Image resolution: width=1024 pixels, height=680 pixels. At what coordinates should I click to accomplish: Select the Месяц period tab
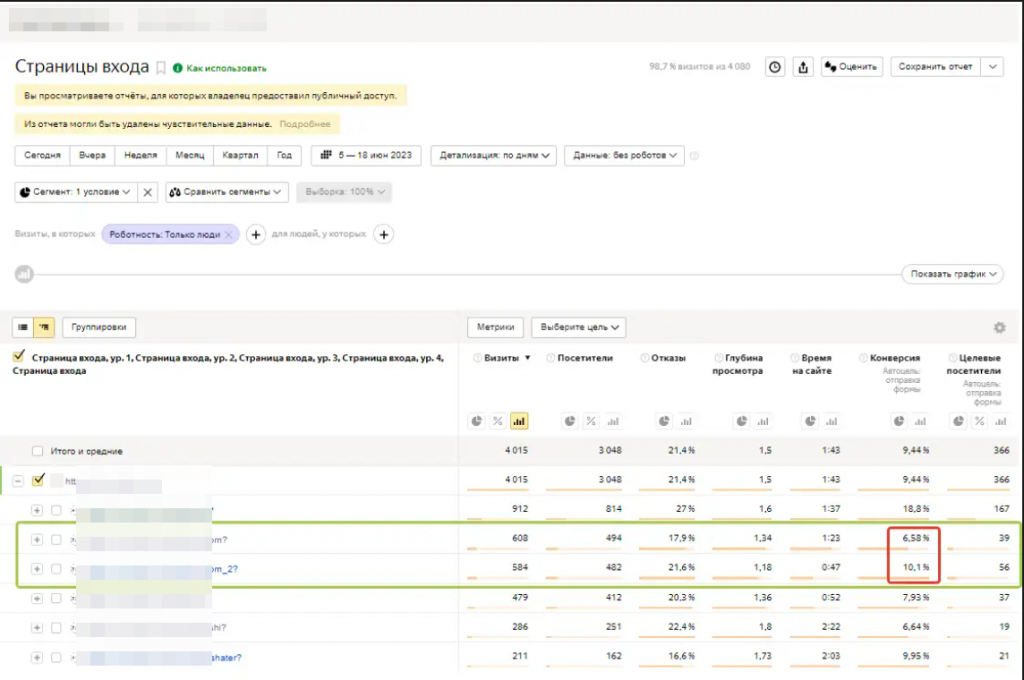[190, 155]
